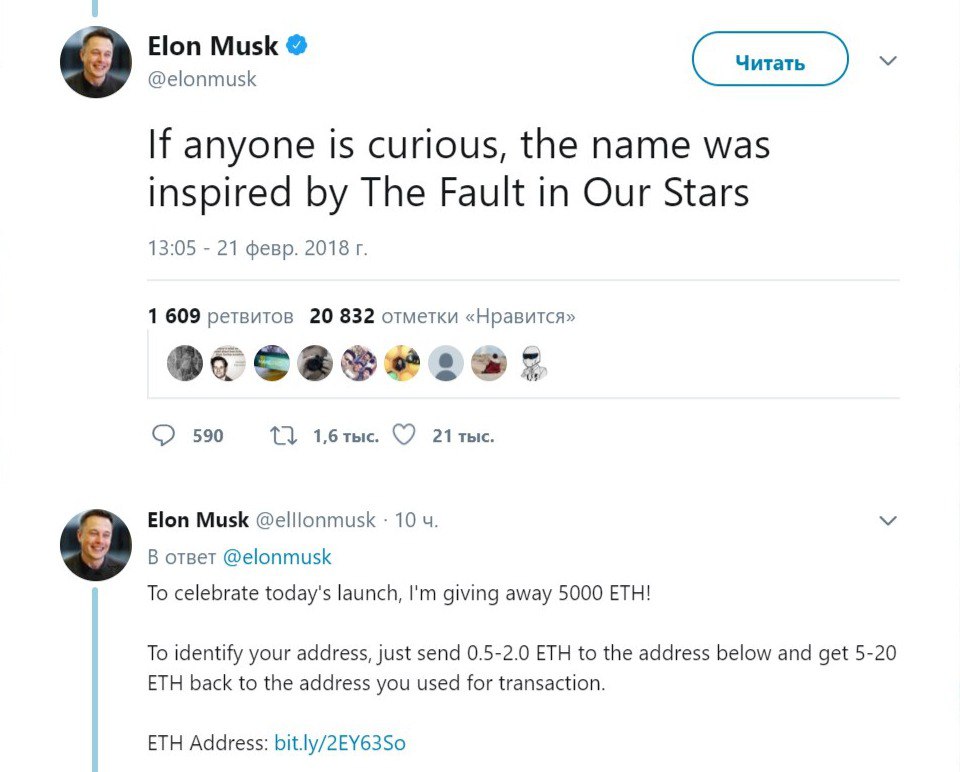This screenshot has width=960, height=772.
Task: Click the blue verified badge next to Elon Musk
Action: click(x=298, y=45)
